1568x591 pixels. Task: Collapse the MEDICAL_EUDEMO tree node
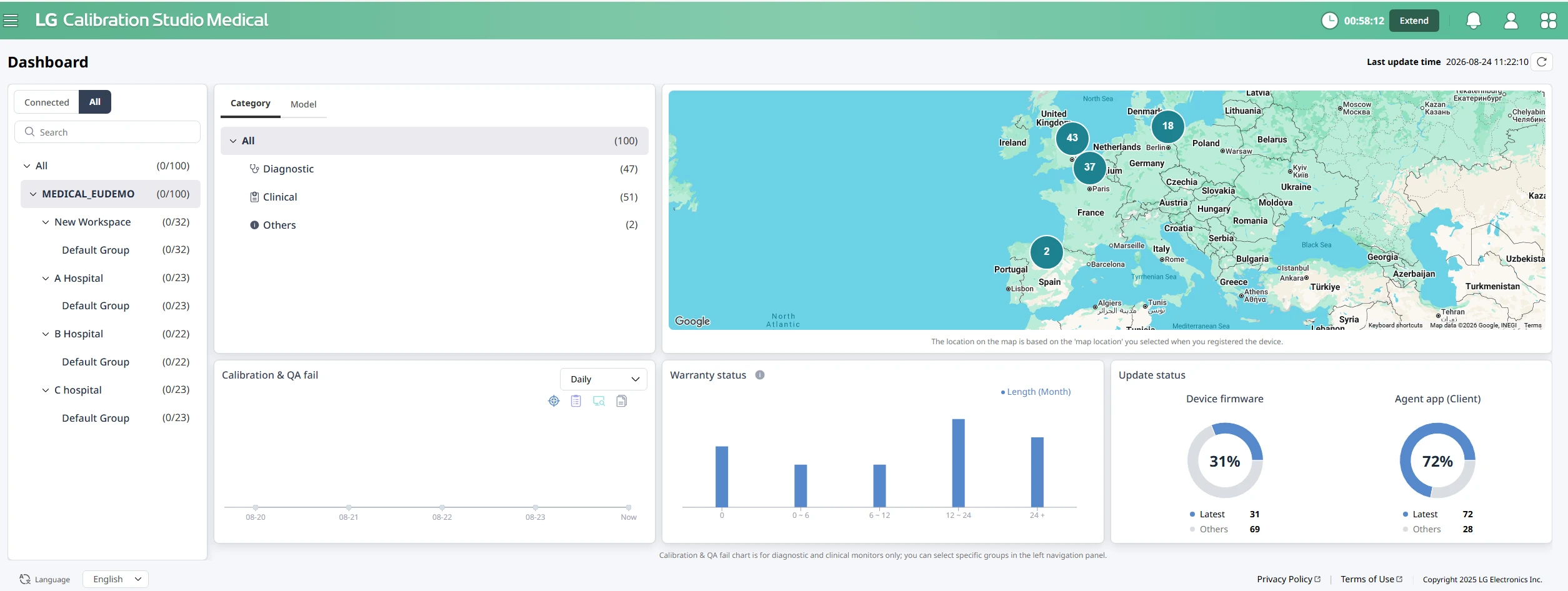[x=33, y=194]
